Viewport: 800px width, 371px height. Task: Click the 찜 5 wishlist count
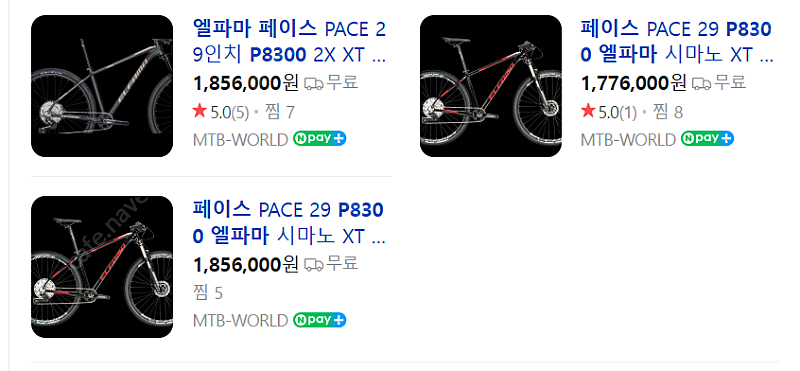pos(208,293)
